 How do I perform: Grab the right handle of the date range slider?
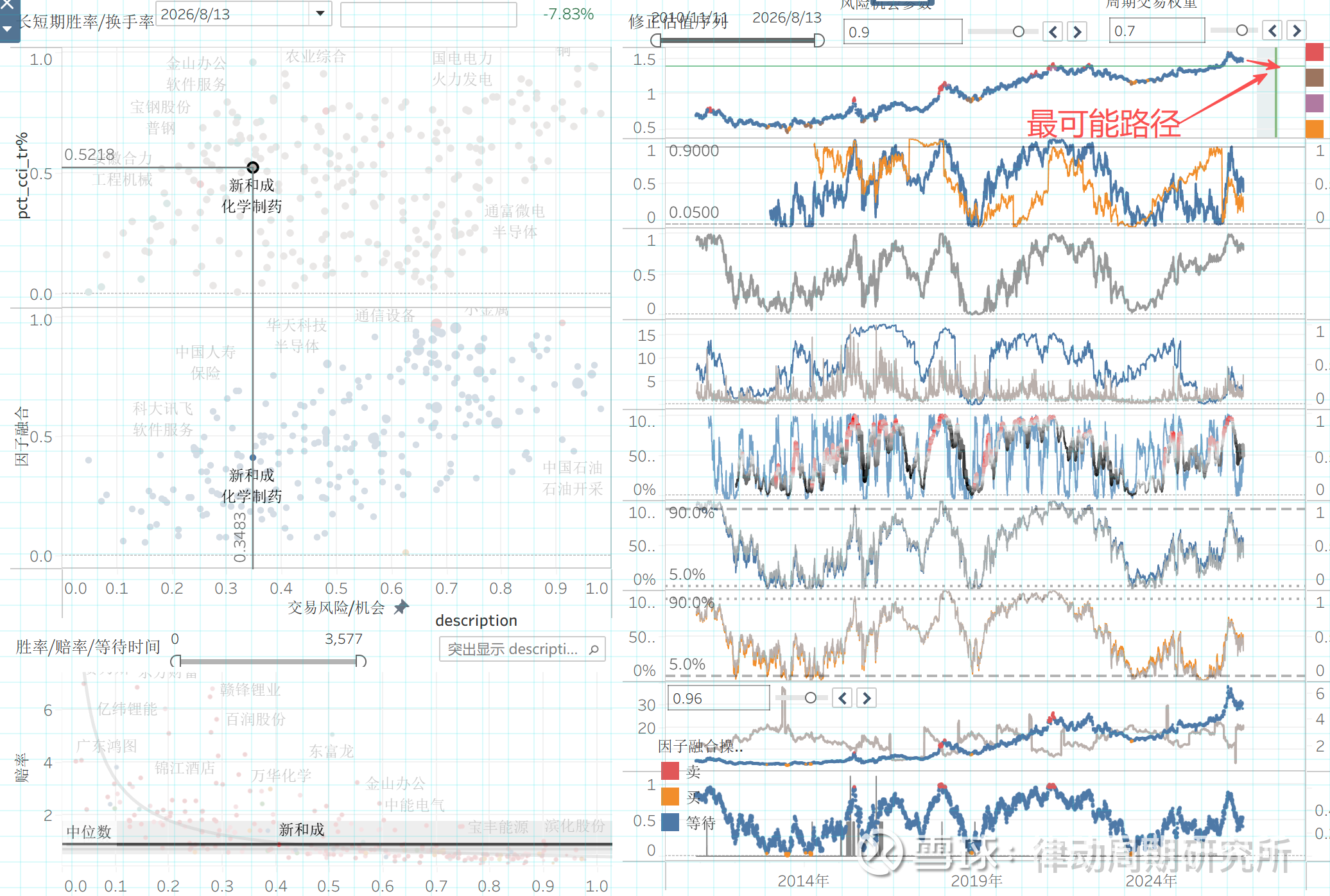point(819,40)
